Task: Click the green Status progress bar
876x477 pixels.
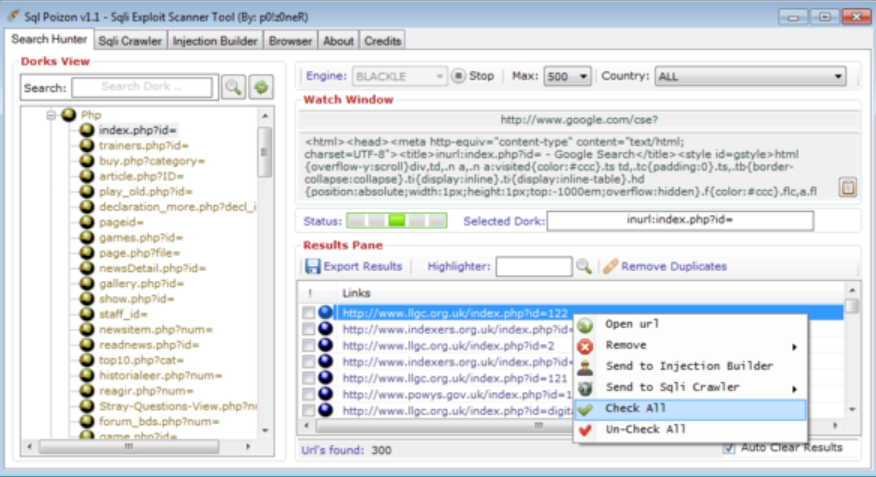Action: 397,221
